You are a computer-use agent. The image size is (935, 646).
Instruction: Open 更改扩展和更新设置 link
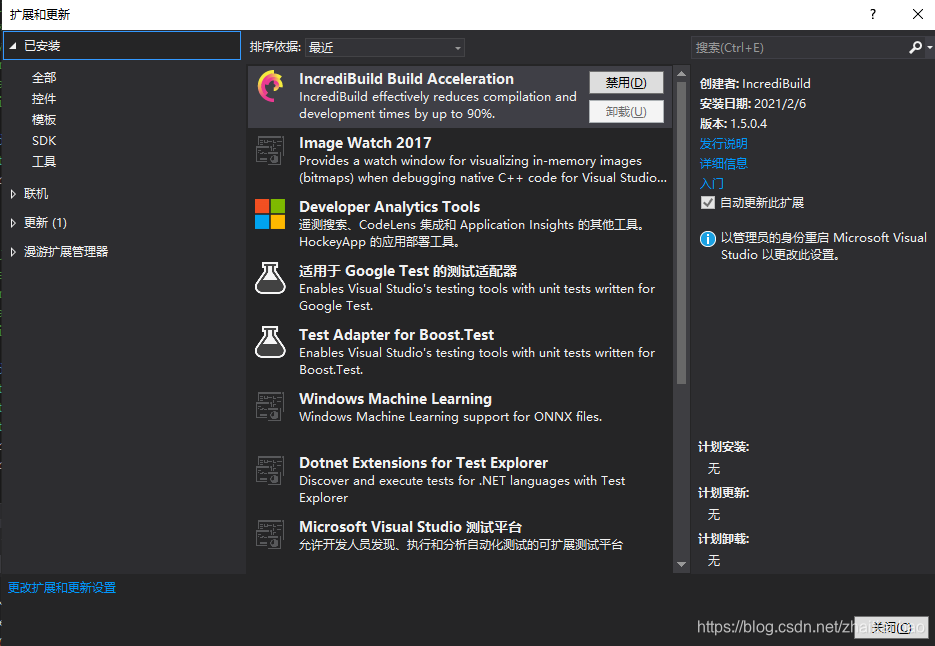(62, 588)
